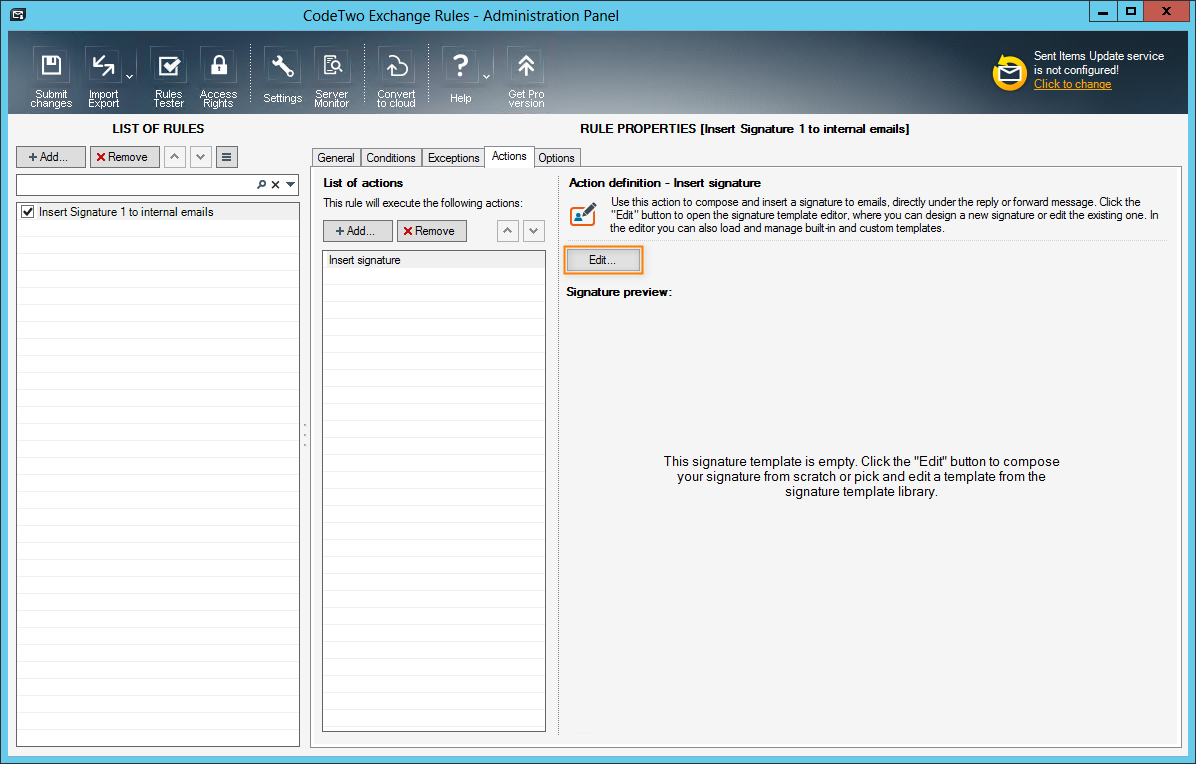The height and width of the screenshot is (764, 1196).
Task: Switch to the Conditions tab
Action: pyautogui.click(x=391, y=158)
